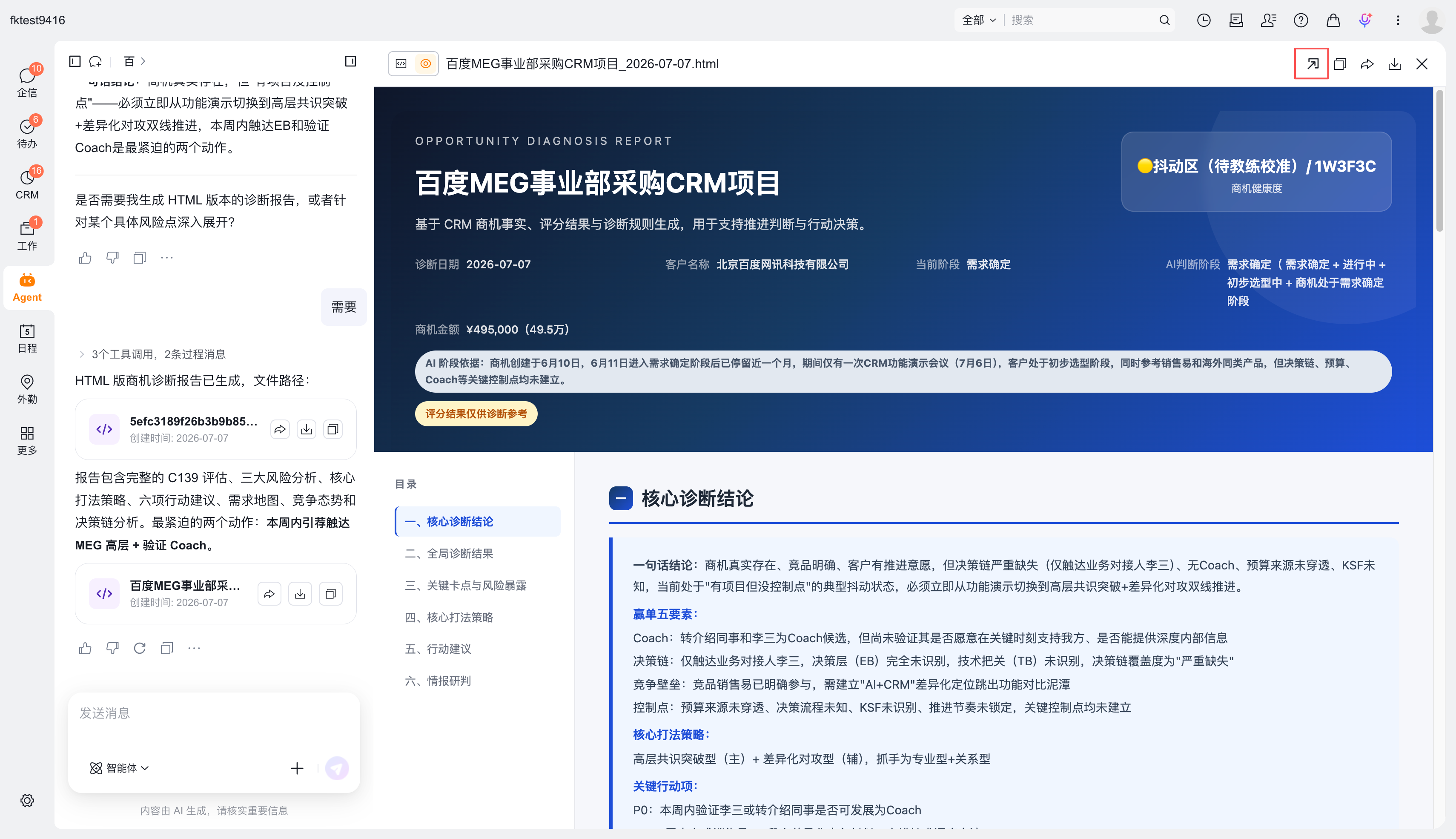The height and width of the screenshot is (839, 1456).
Task: Add attachment with the plus button
Action: 297,767
